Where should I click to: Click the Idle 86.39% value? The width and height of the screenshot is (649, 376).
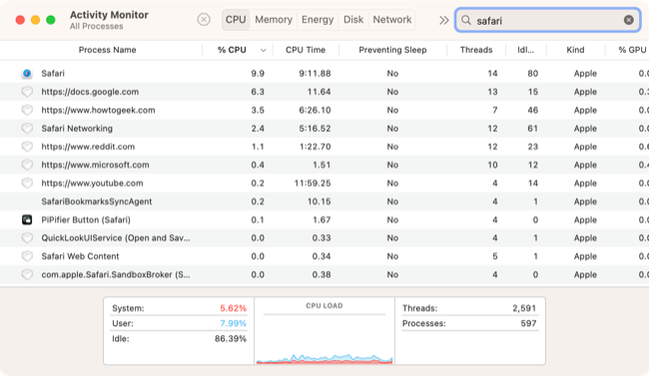coord(230,339)
